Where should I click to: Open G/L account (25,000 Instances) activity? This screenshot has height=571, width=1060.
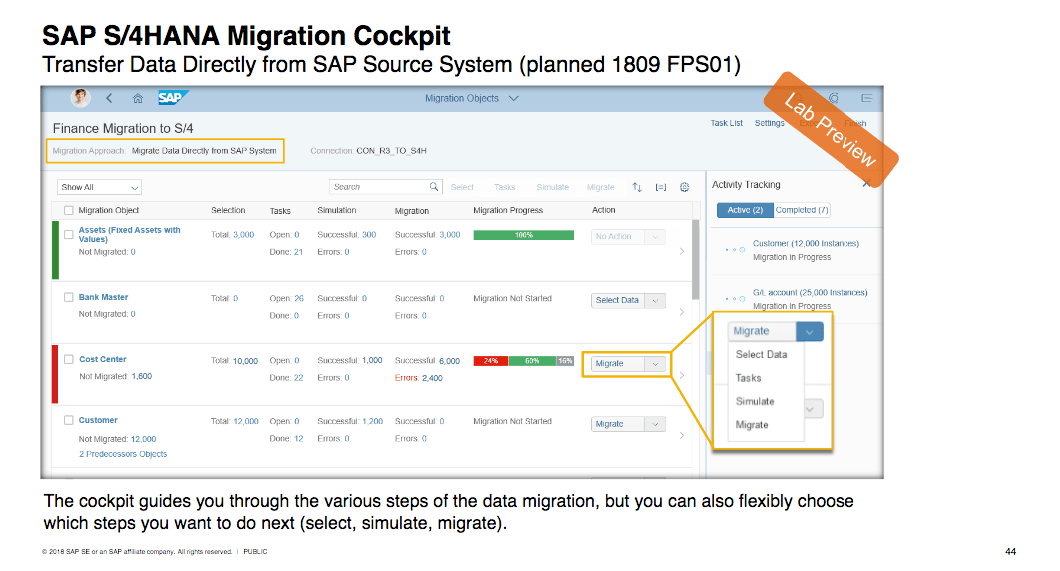(x=810, y=293)
